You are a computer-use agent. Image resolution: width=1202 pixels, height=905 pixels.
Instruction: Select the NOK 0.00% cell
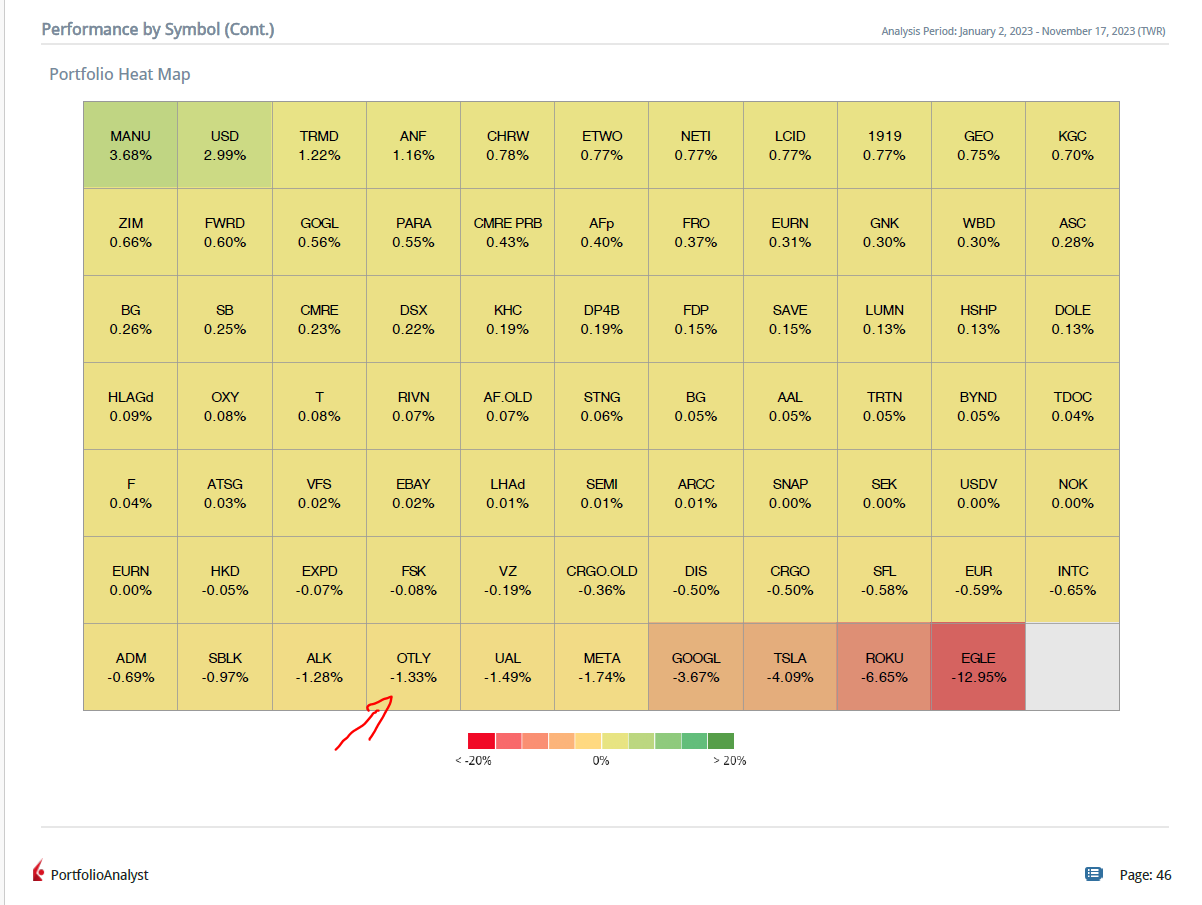[1072, 493]
